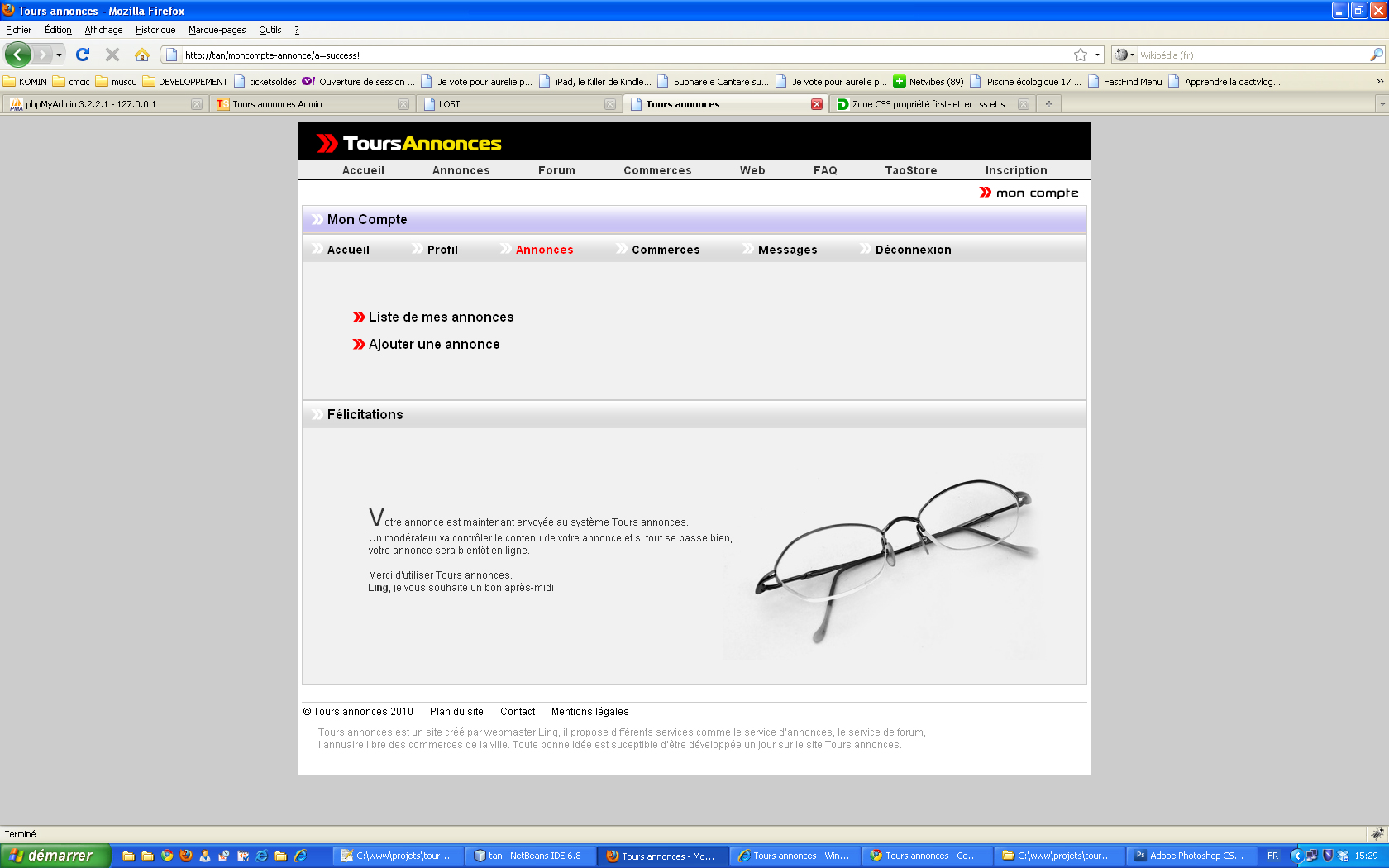Screen dimensions: 1389x868
Task: Reload the page with the refresh icon
Action: click(x=83, y=55)
